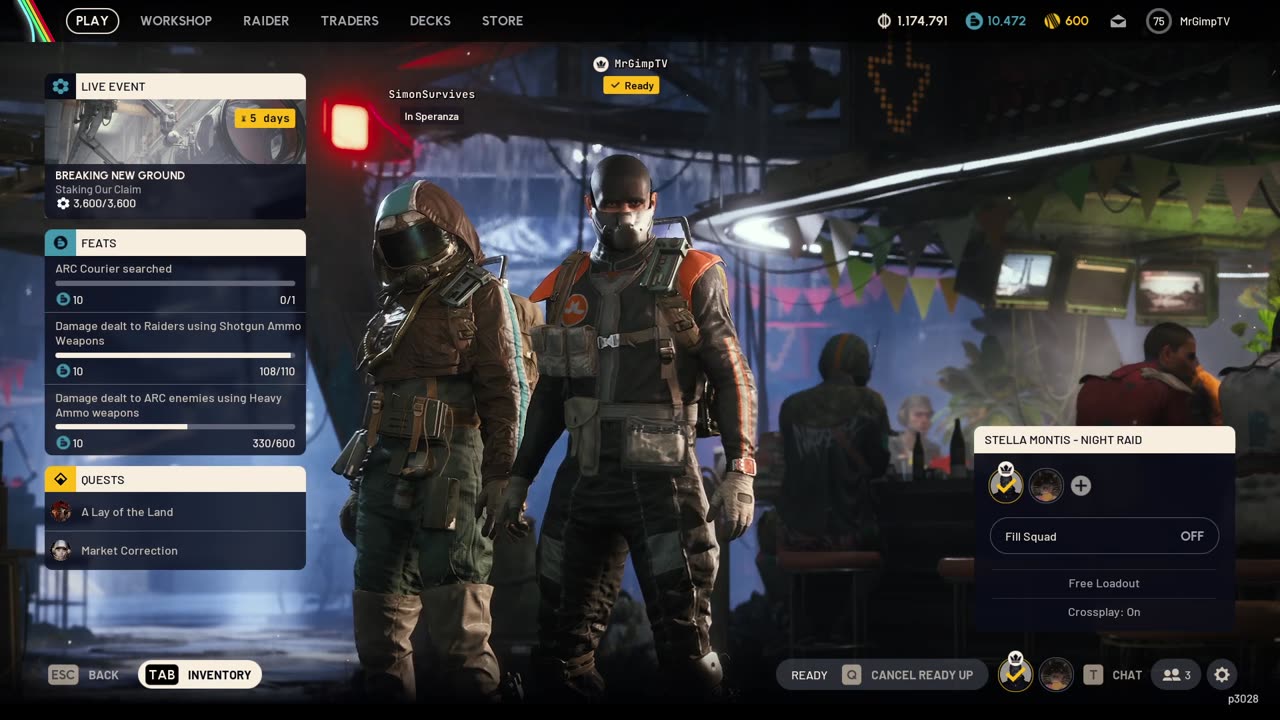Click the MrGimpTV name tag above character
Viewport: 1280px width, 720px height.
pos(641,63)
